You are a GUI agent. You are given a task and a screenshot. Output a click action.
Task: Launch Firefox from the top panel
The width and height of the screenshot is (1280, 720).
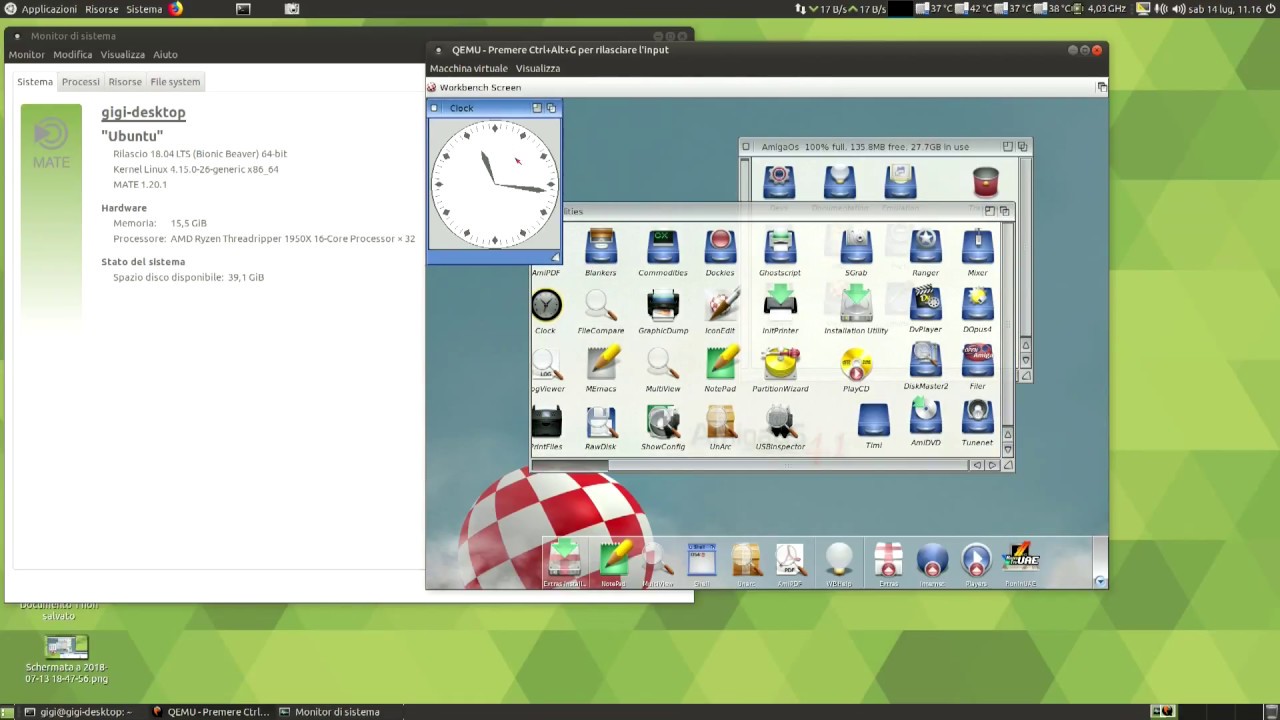pyautogui.click(x=176, y=9)
